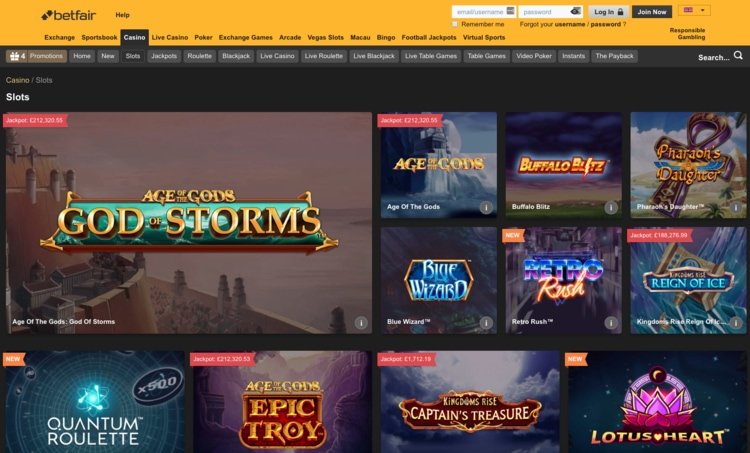This screenshot has width=750, height=453.
Task: Click the Log In button
Action: click(x=608, y=11)
